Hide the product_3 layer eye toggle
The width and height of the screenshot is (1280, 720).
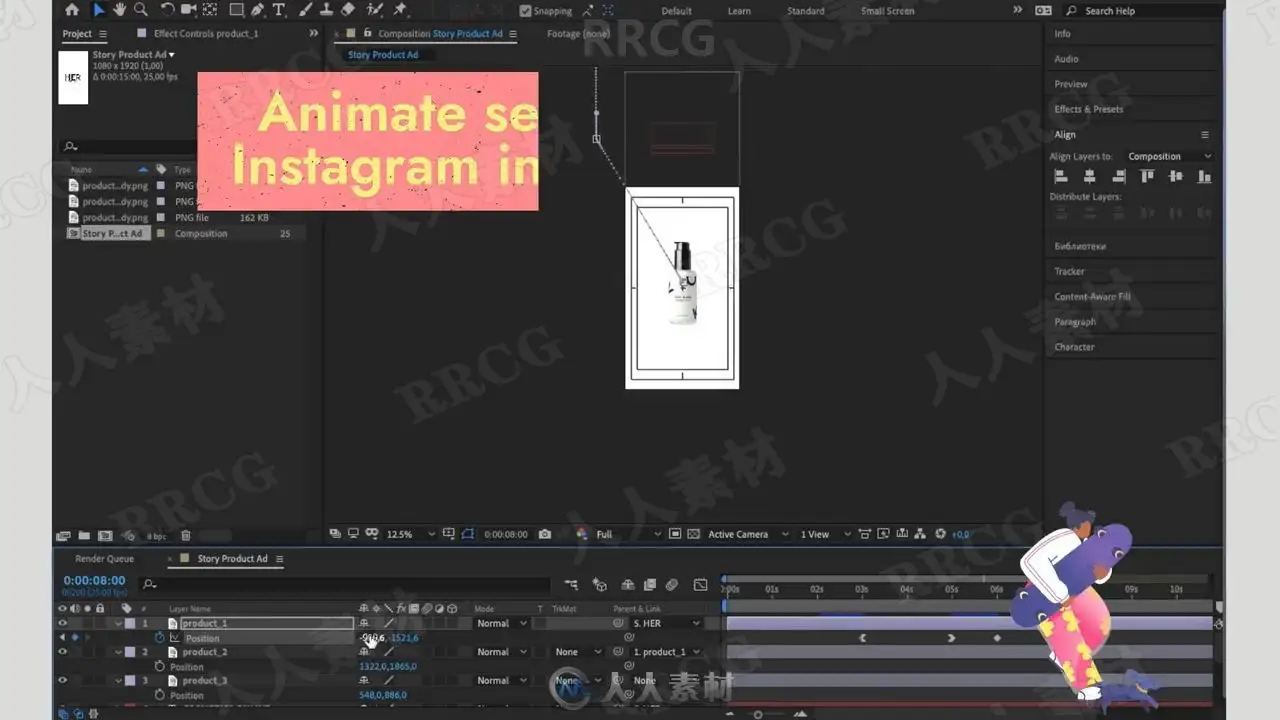point(62,680)
